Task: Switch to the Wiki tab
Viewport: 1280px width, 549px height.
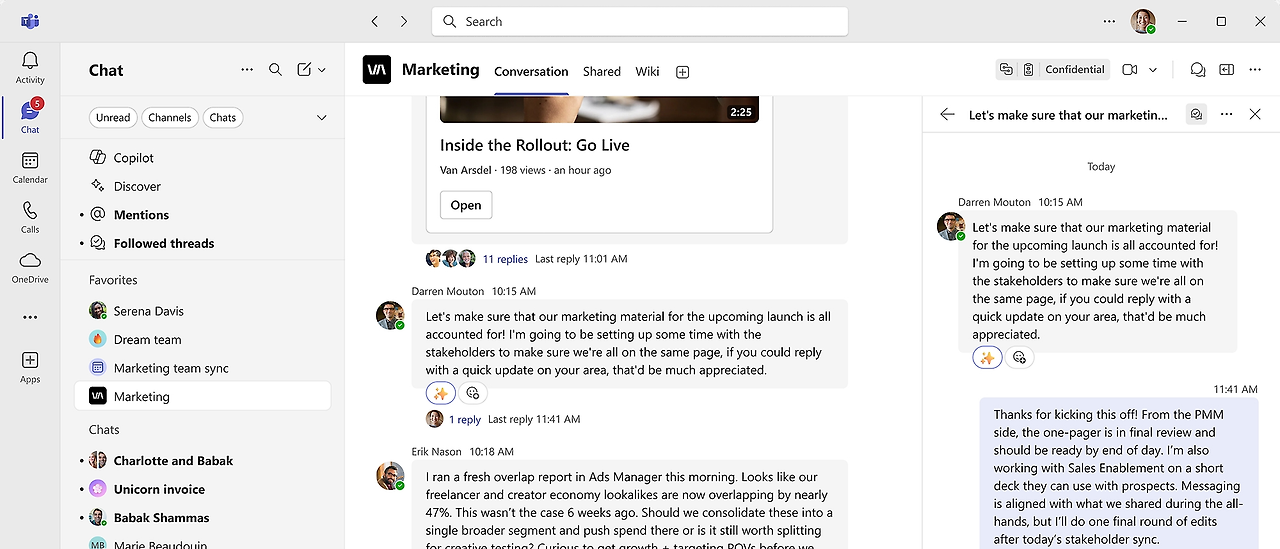Action: pyautogui.click(x=648, y=72)
